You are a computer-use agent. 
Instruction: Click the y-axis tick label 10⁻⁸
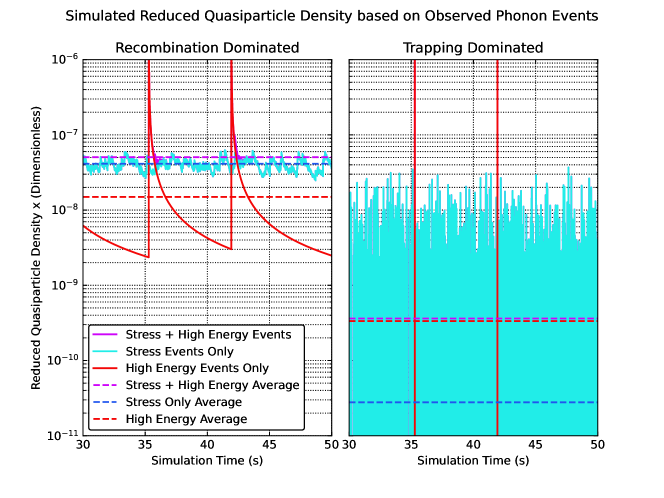(65, 210)
